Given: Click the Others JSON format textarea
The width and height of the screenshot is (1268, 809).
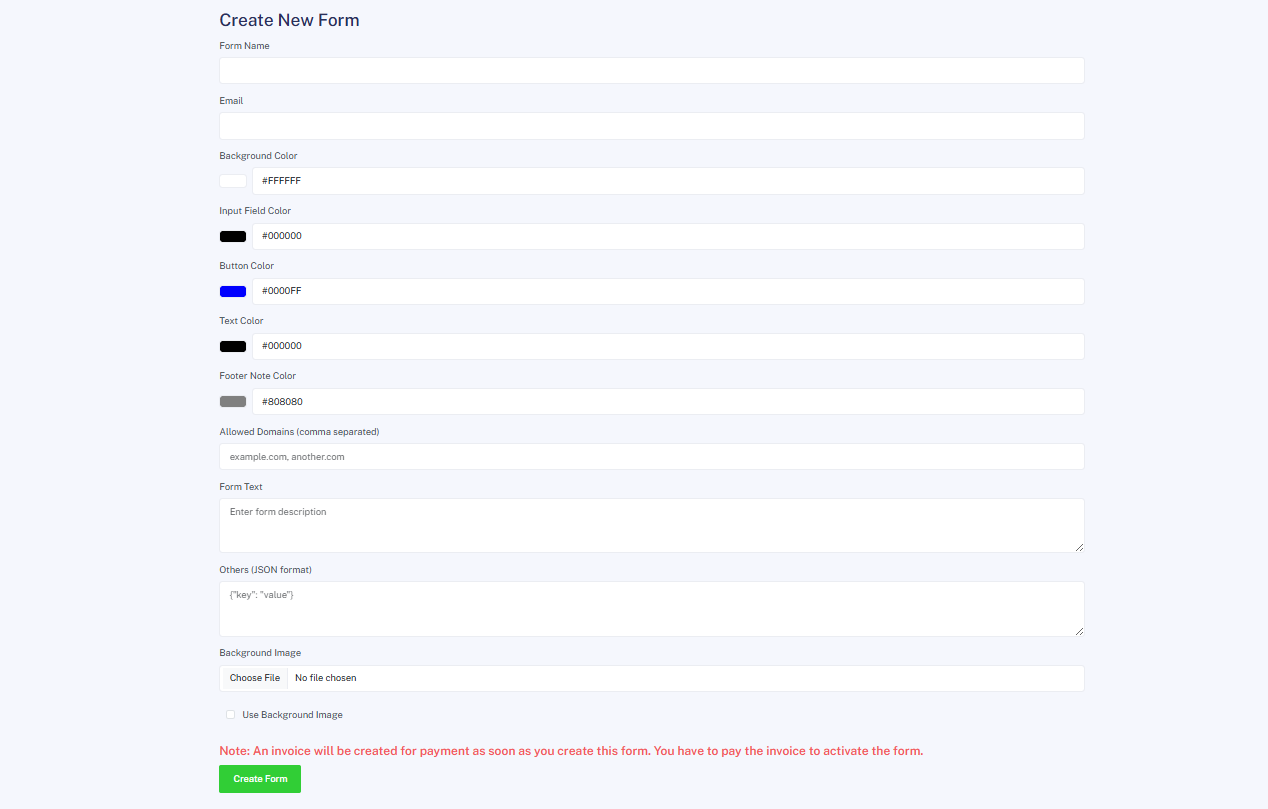Looking at the screenshot, I should [x=651, y=608].
